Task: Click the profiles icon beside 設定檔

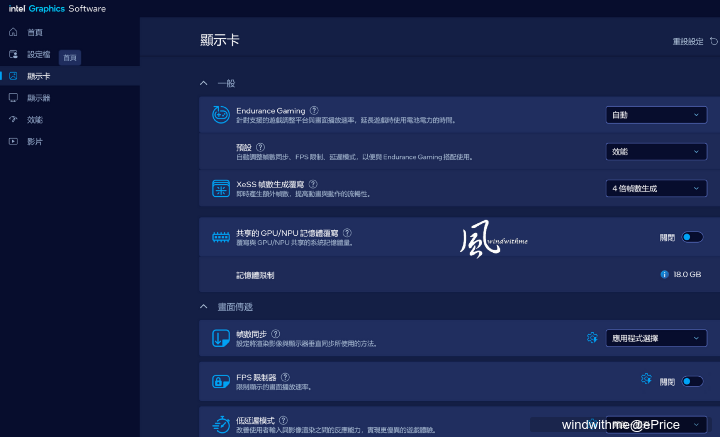Action: [x=13, y=54]
